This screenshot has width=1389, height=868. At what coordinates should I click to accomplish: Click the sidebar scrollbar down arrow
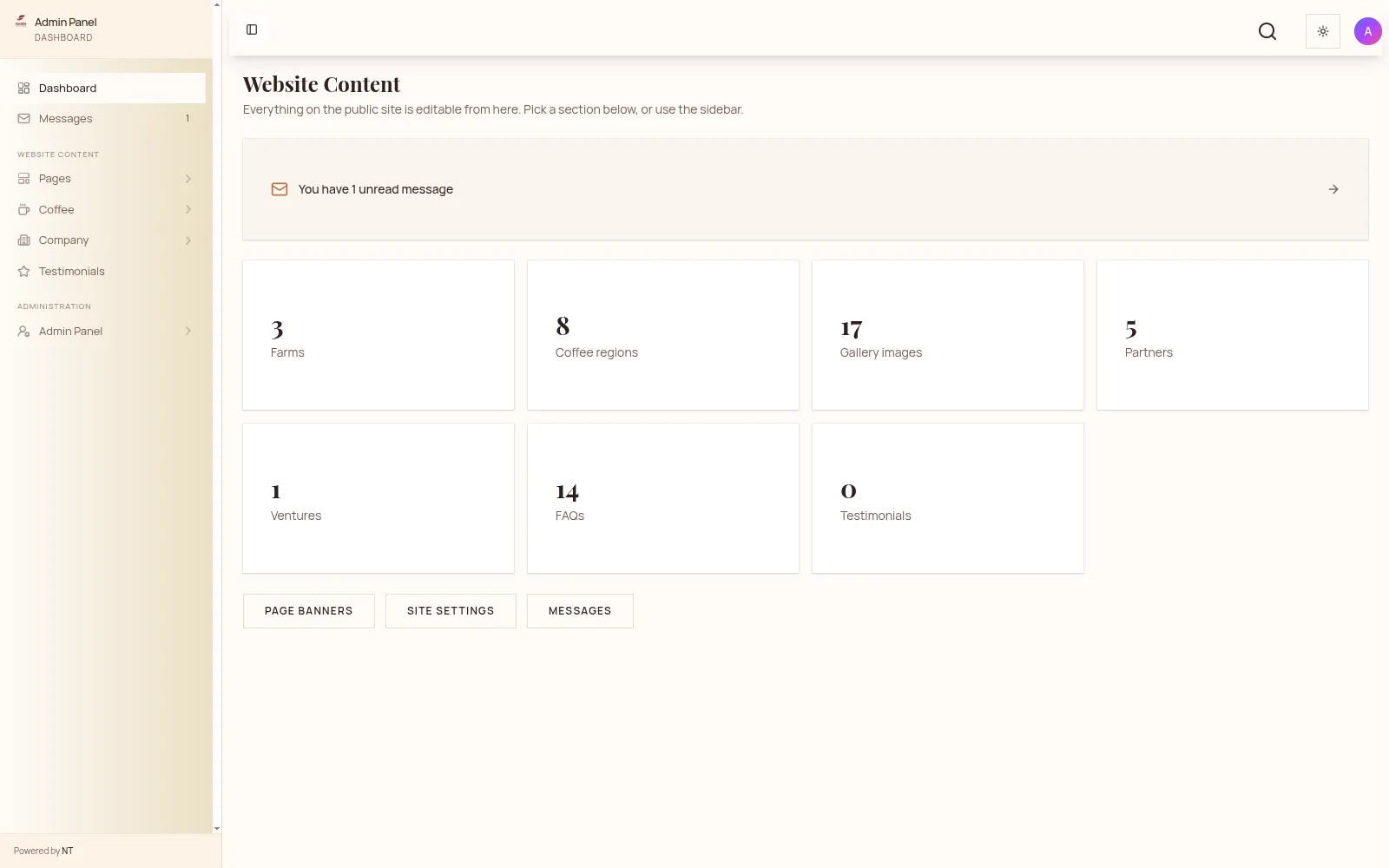[x=217, y=829]
